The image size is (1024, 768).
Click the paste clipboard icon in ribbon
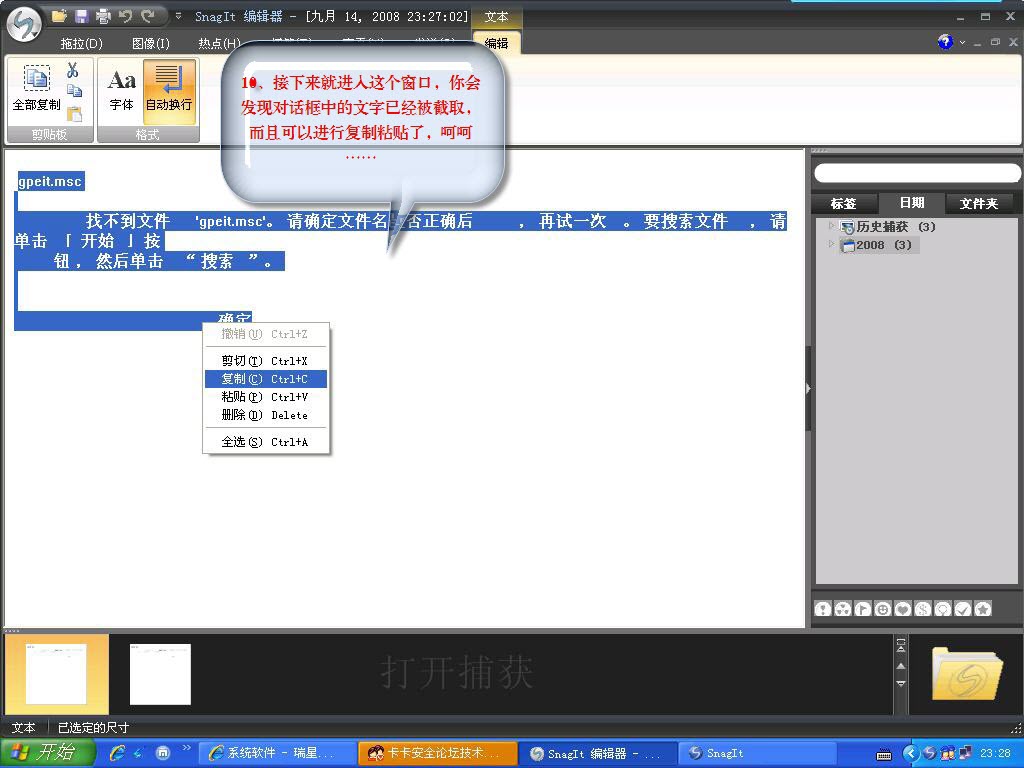click(x=74, y=113)
